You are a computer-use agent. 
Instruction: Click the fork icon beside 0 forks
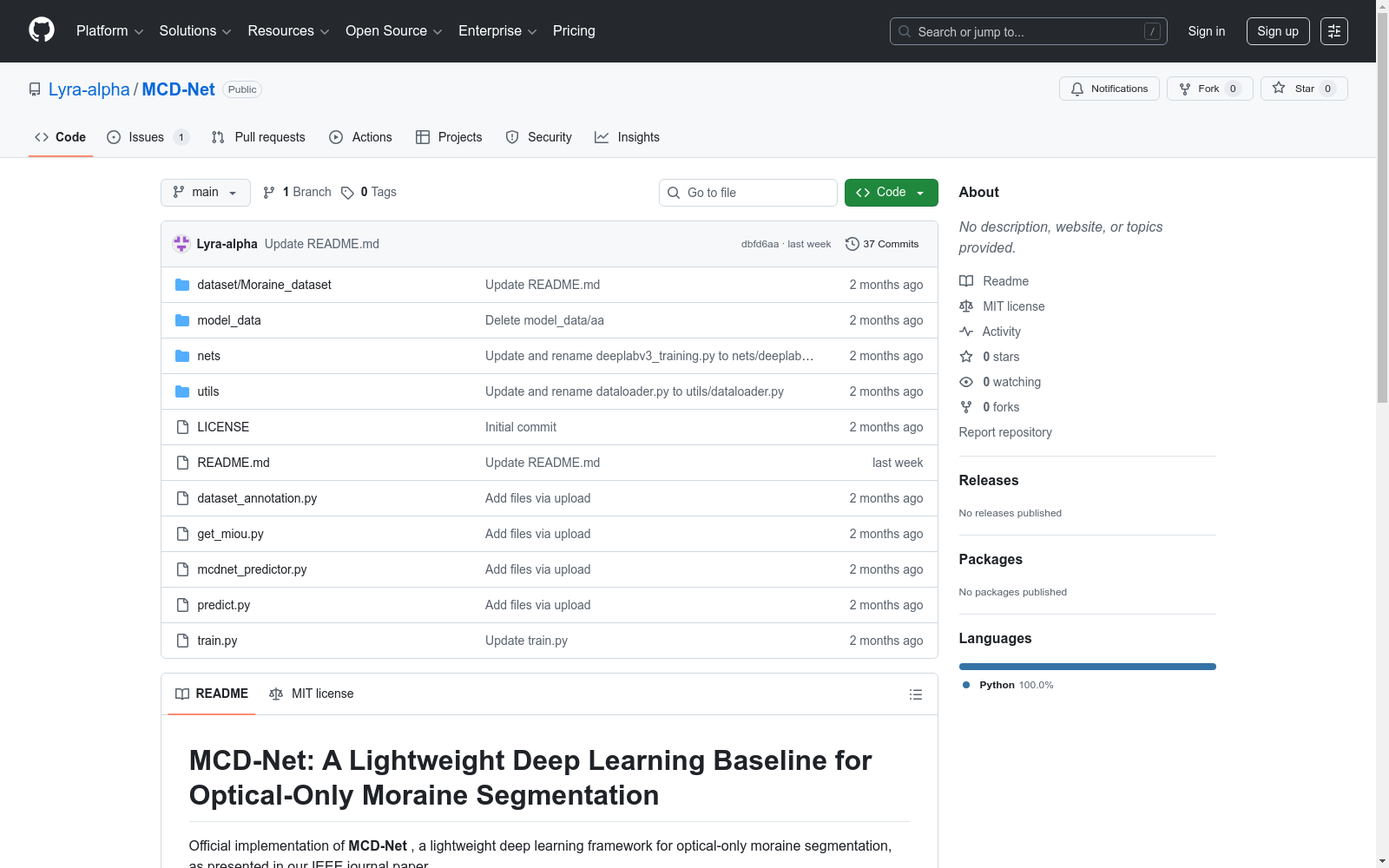(966, 407)
